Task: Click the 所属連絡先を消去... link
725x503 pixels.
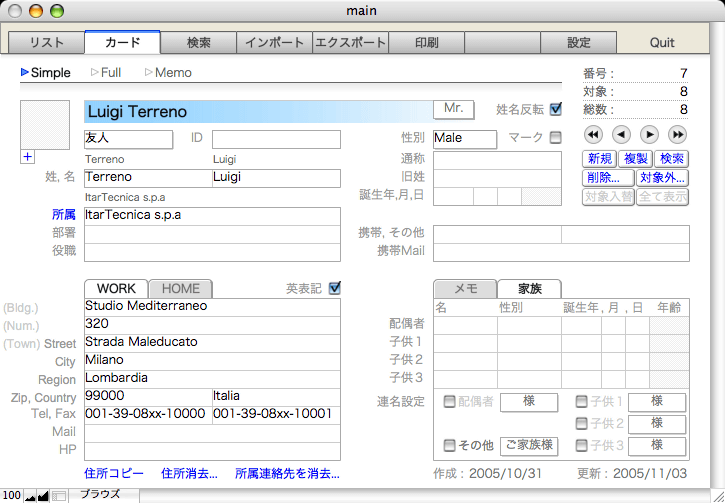Action: [x=287, y=473]
